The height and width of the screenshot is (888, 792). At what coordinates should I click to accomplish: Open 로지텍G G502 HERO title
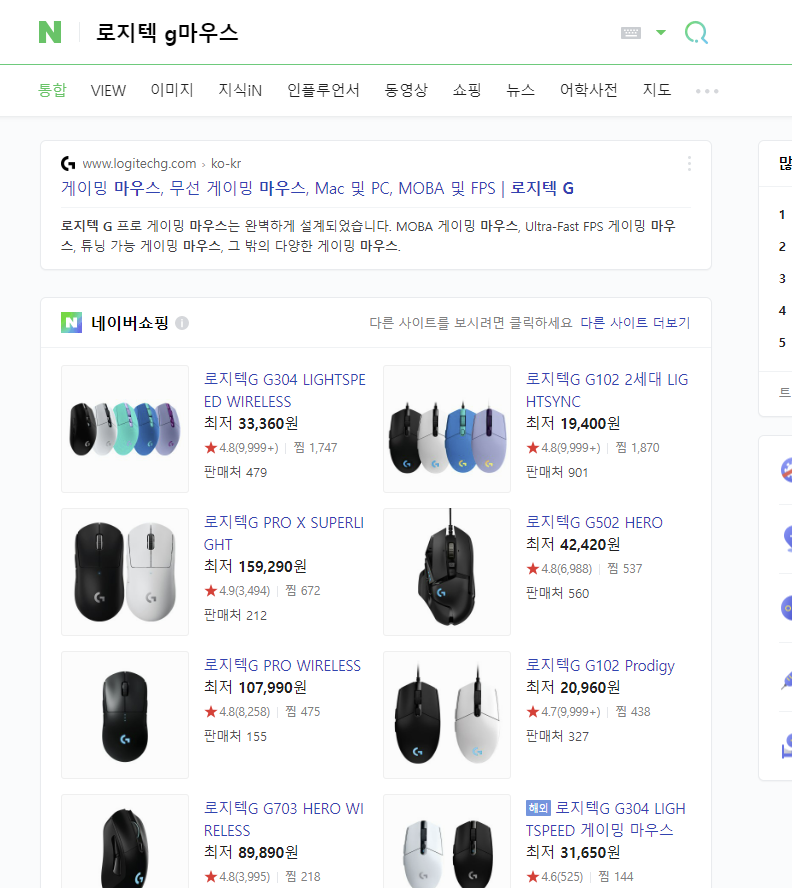(594, 522)
